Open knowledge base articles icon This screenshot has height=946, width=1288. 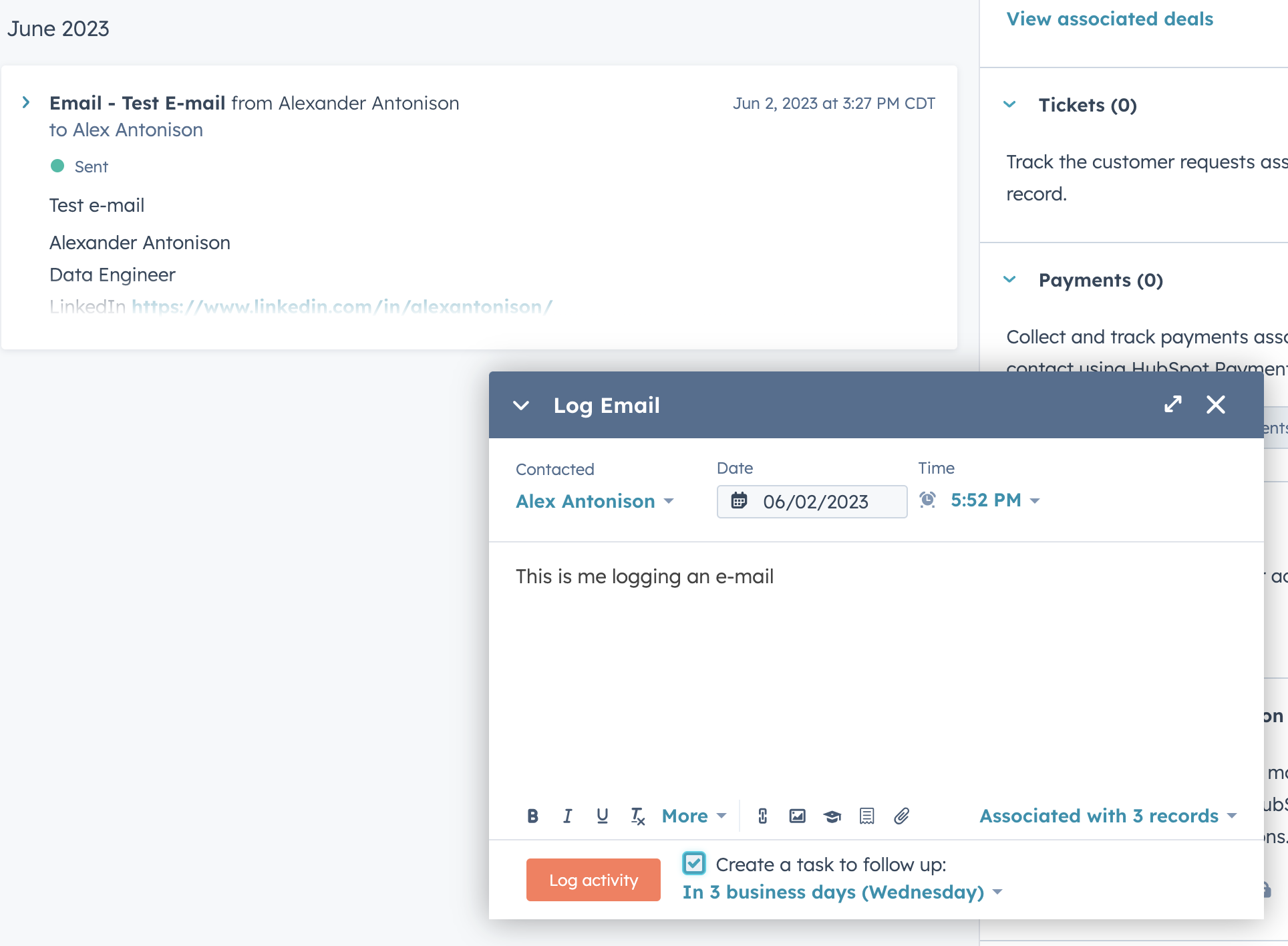coord(832,816)
